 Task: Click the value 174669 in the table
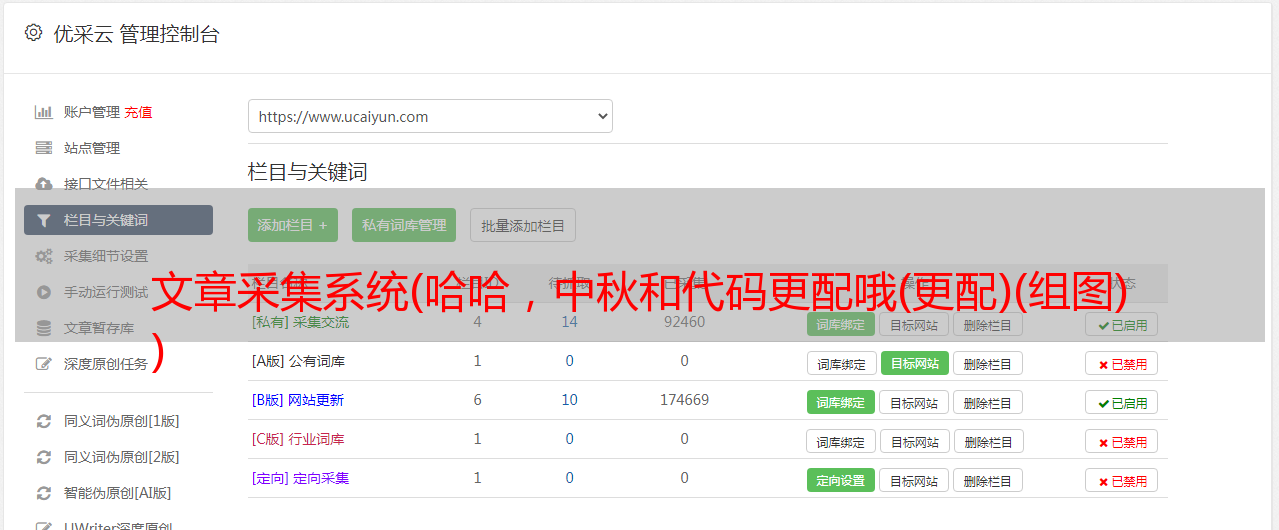point(684,400)
